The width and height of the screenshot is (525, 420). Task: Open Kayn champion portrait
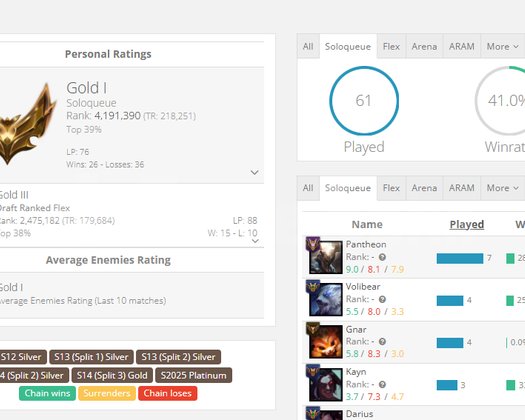coord(326,384)
